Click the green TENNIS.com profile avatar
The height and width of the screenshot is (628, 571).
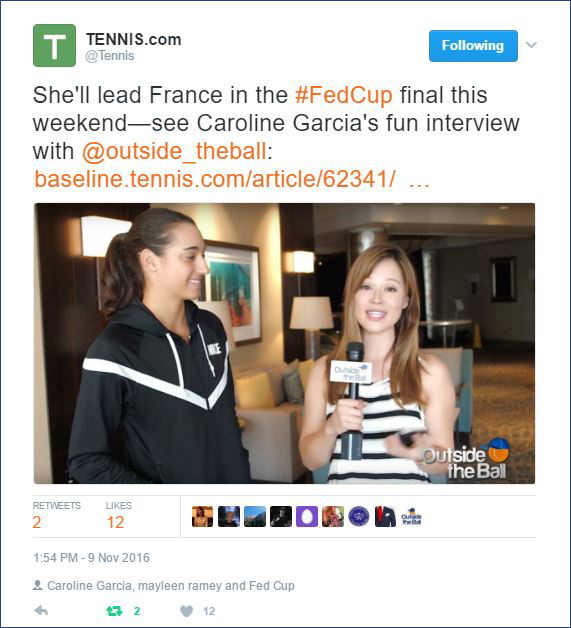(x=54, y=45)
